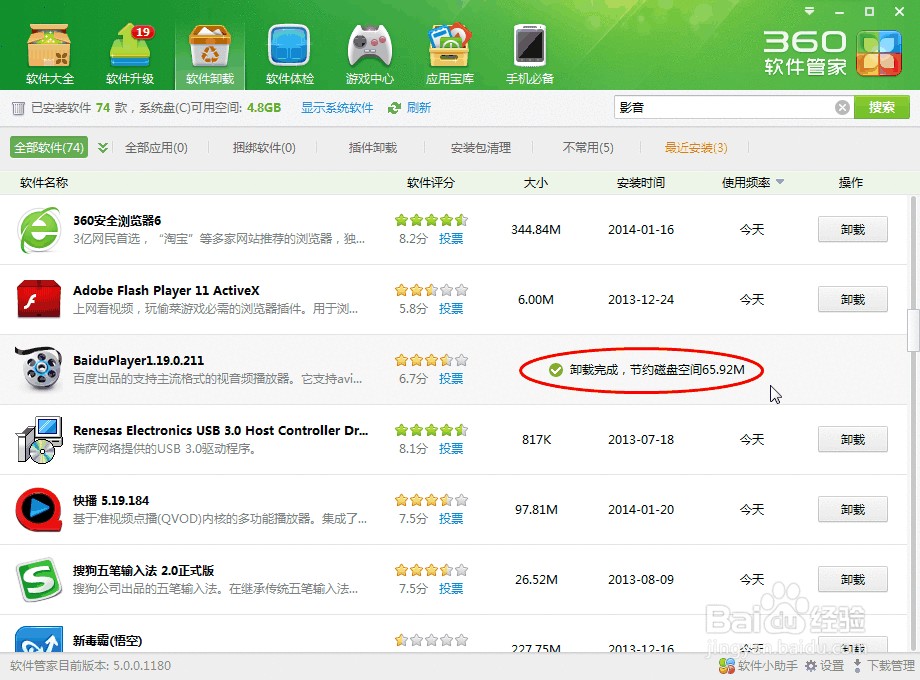The image size is (920, 680).
Task: Click the 360 软件管家 colorful logo
Action: click(x=878, y=53)
